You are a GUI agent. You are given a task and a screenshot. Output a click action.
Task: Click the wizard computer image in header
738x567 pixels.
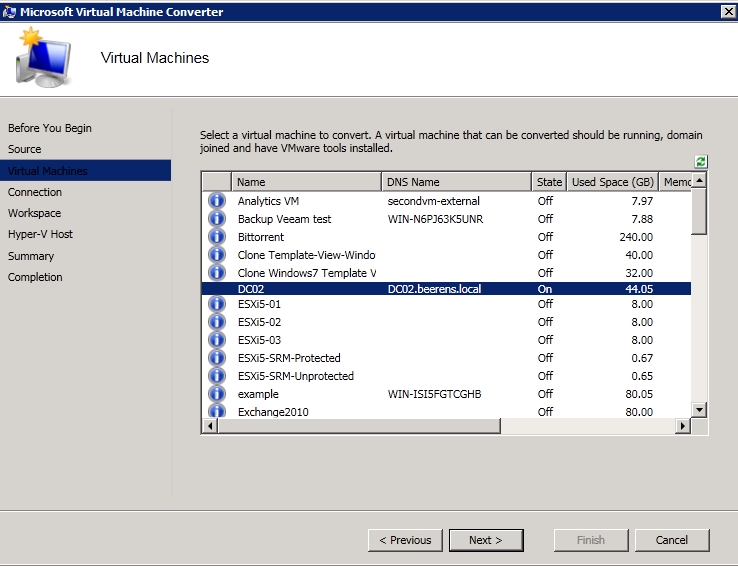tap(42, 57)
